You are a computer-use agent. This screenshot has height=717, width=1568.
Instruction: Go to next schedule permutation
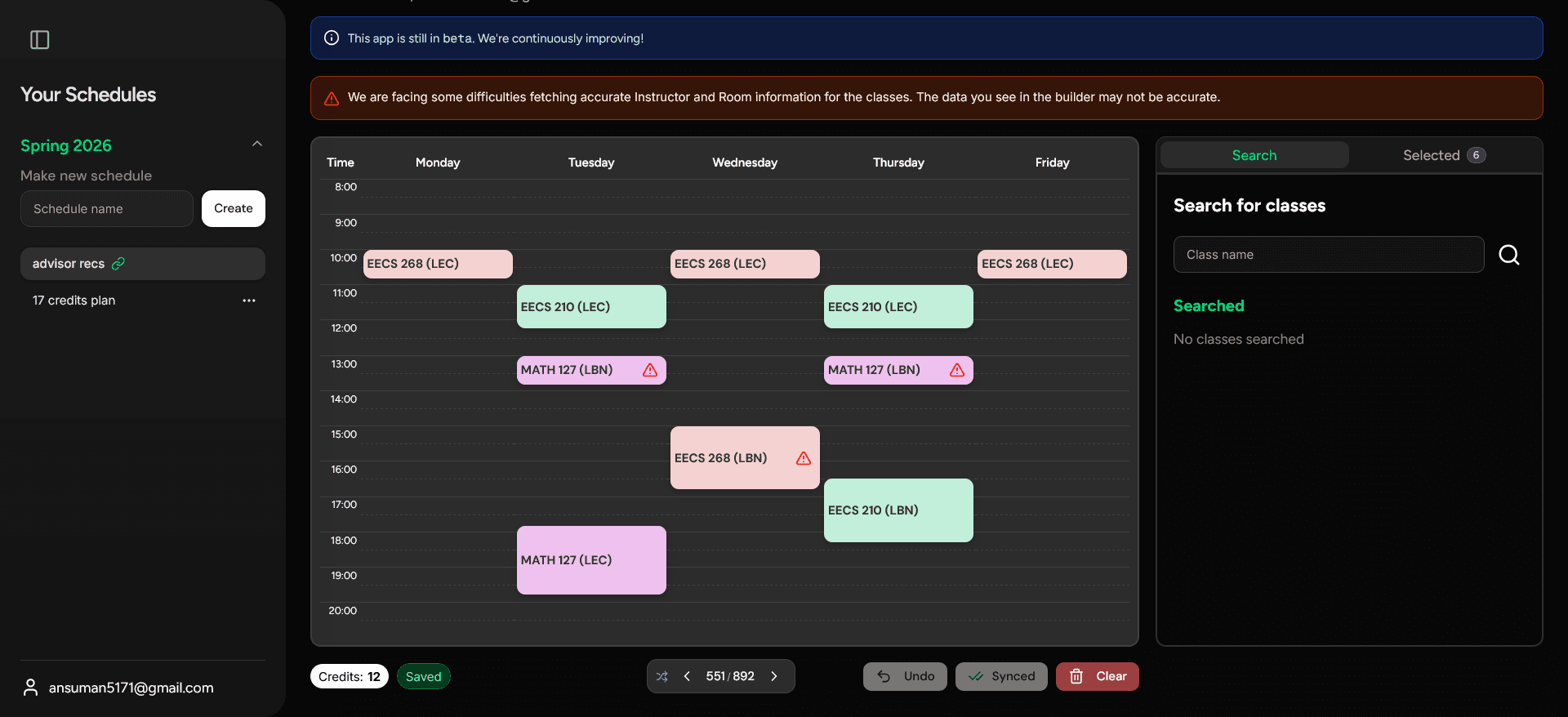[774, 676]
